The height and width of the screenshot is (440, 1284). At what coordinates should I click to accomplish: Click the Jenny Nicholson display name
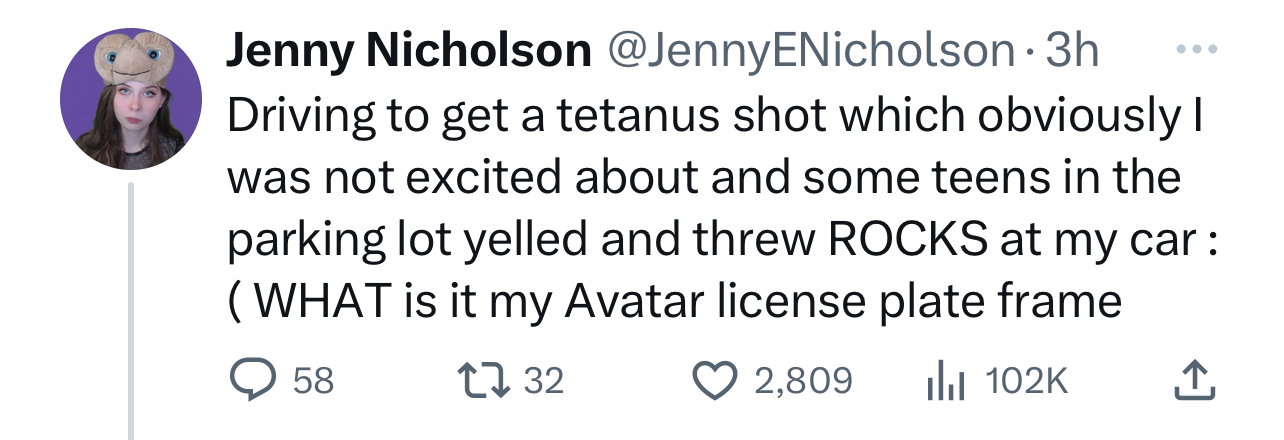pyautogui.click(x=408, y=51)
